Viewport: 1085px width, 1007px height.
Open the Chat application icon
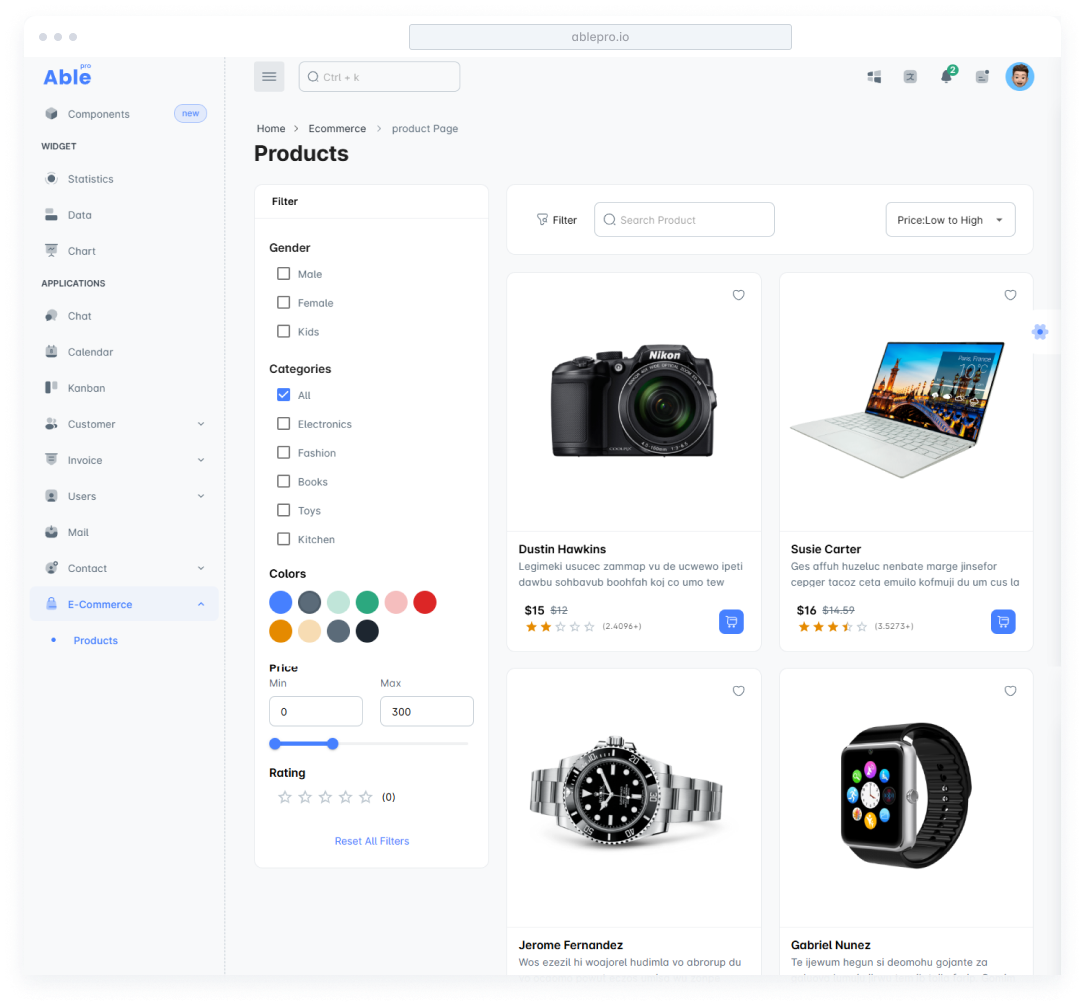point(51,316)
